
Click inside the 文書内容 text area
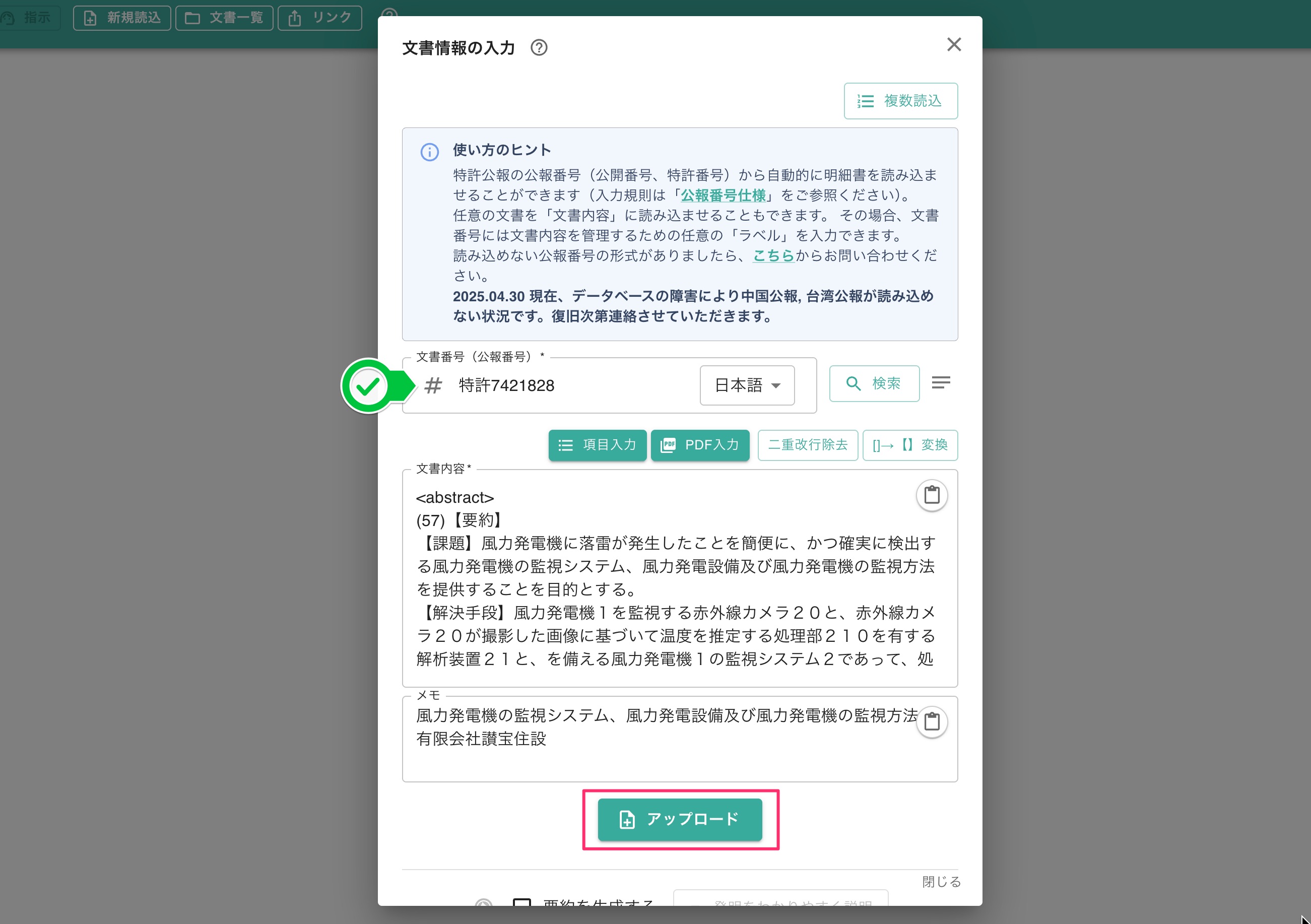[680, 578]
